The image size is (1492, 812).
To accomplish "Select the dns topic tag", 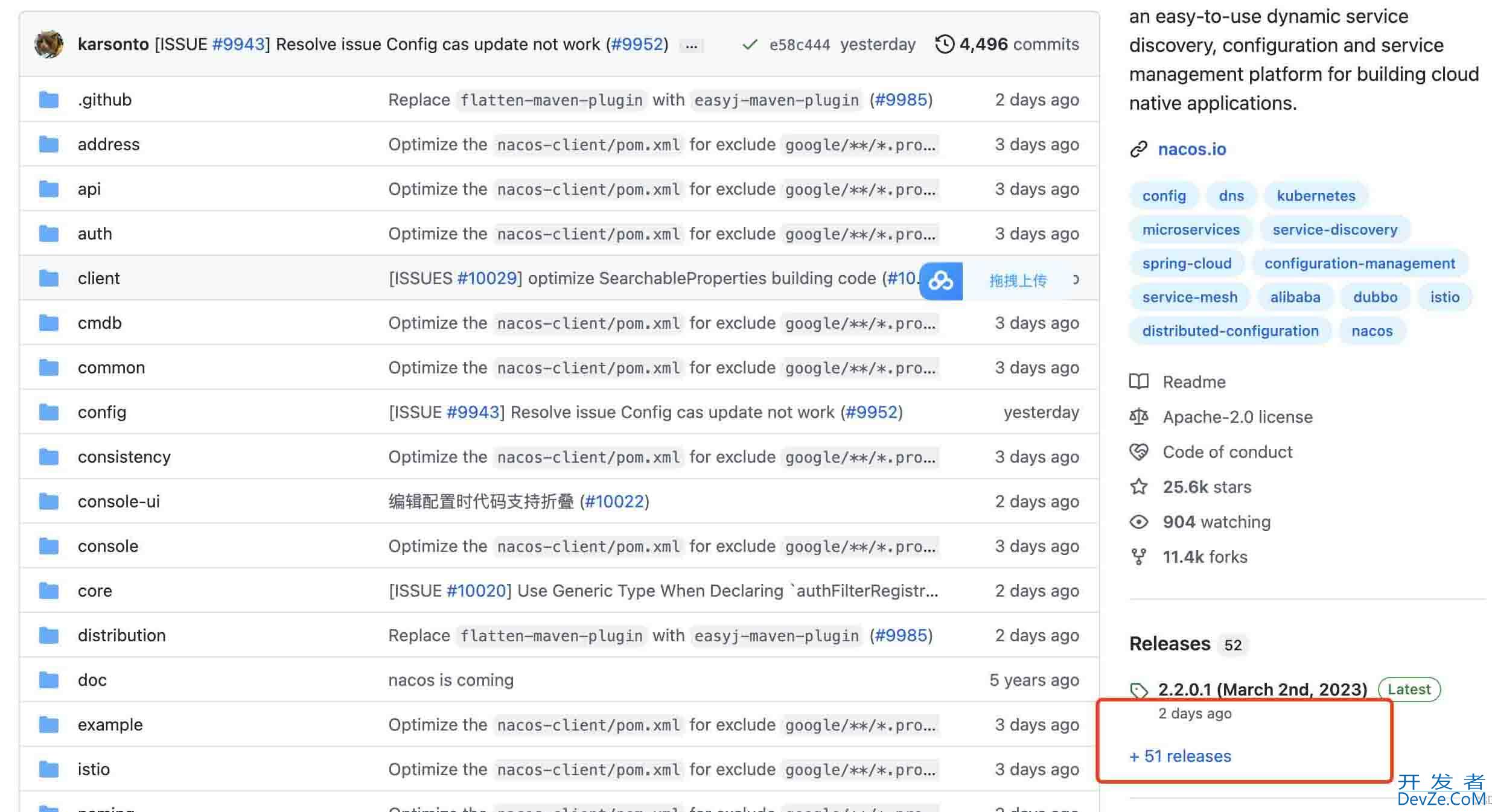I will [1231, 195].
